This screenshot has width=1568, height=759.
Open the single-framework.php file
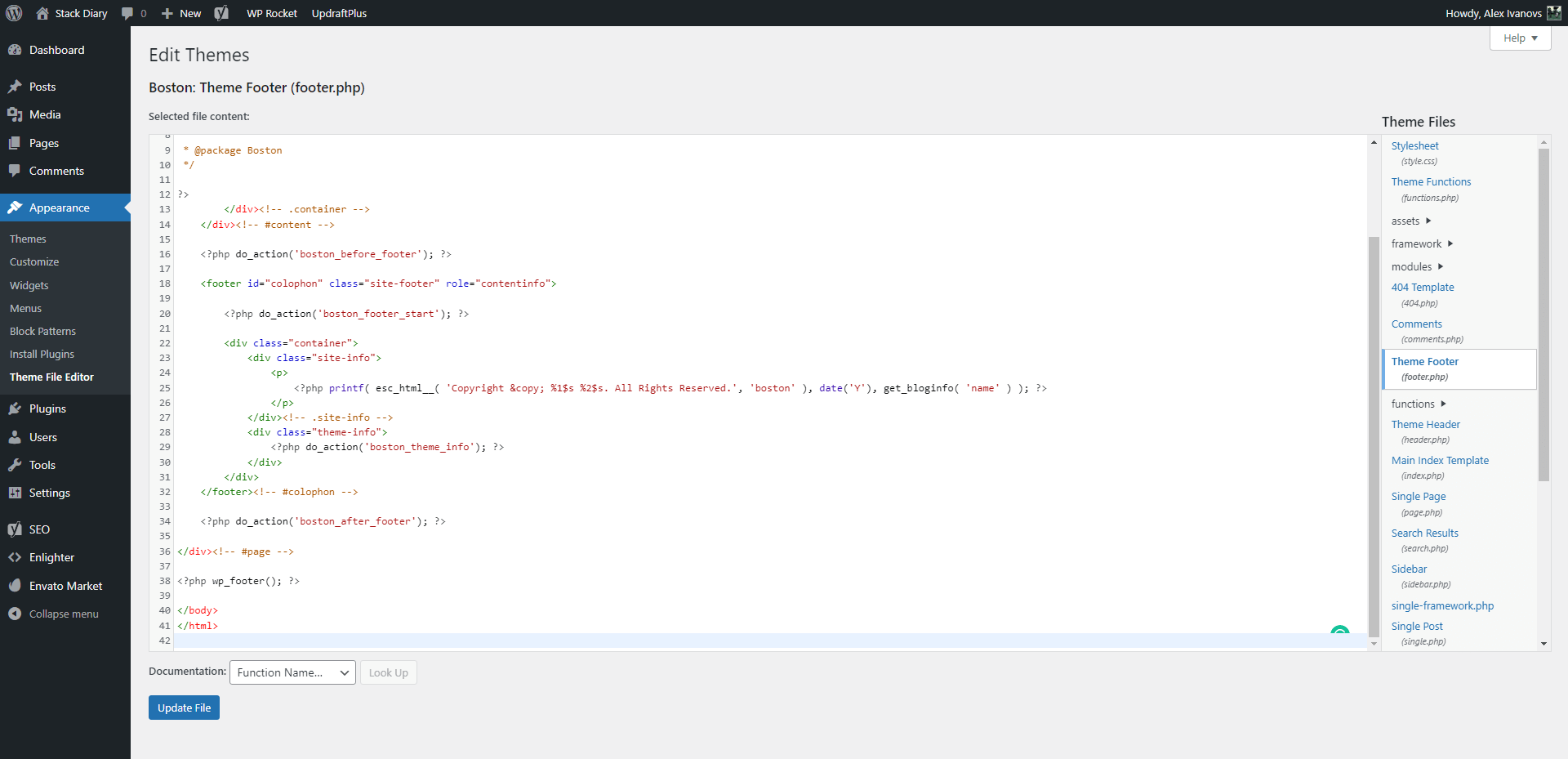[x=1442, y=605]
